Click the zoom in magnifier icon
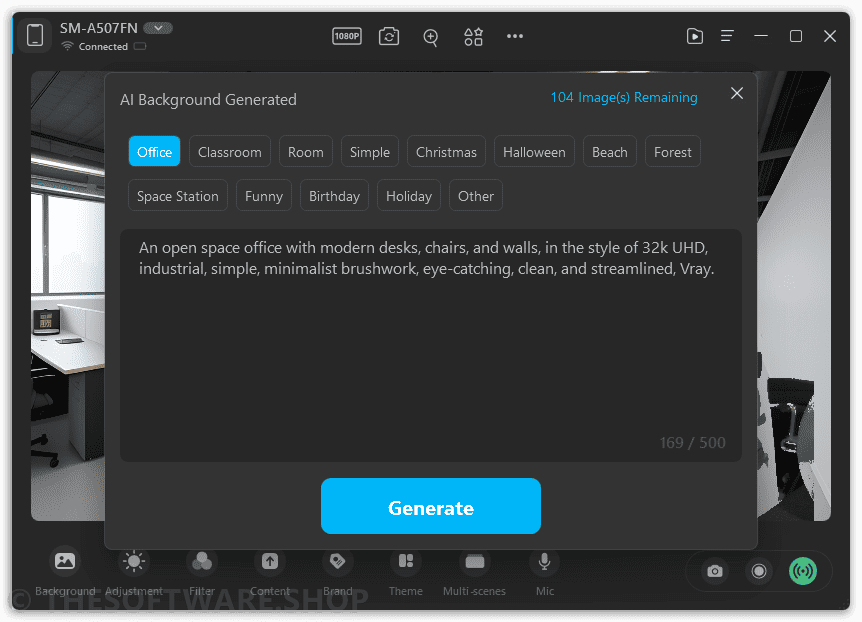This screenshot has height=622, width=862. point(430,37)
